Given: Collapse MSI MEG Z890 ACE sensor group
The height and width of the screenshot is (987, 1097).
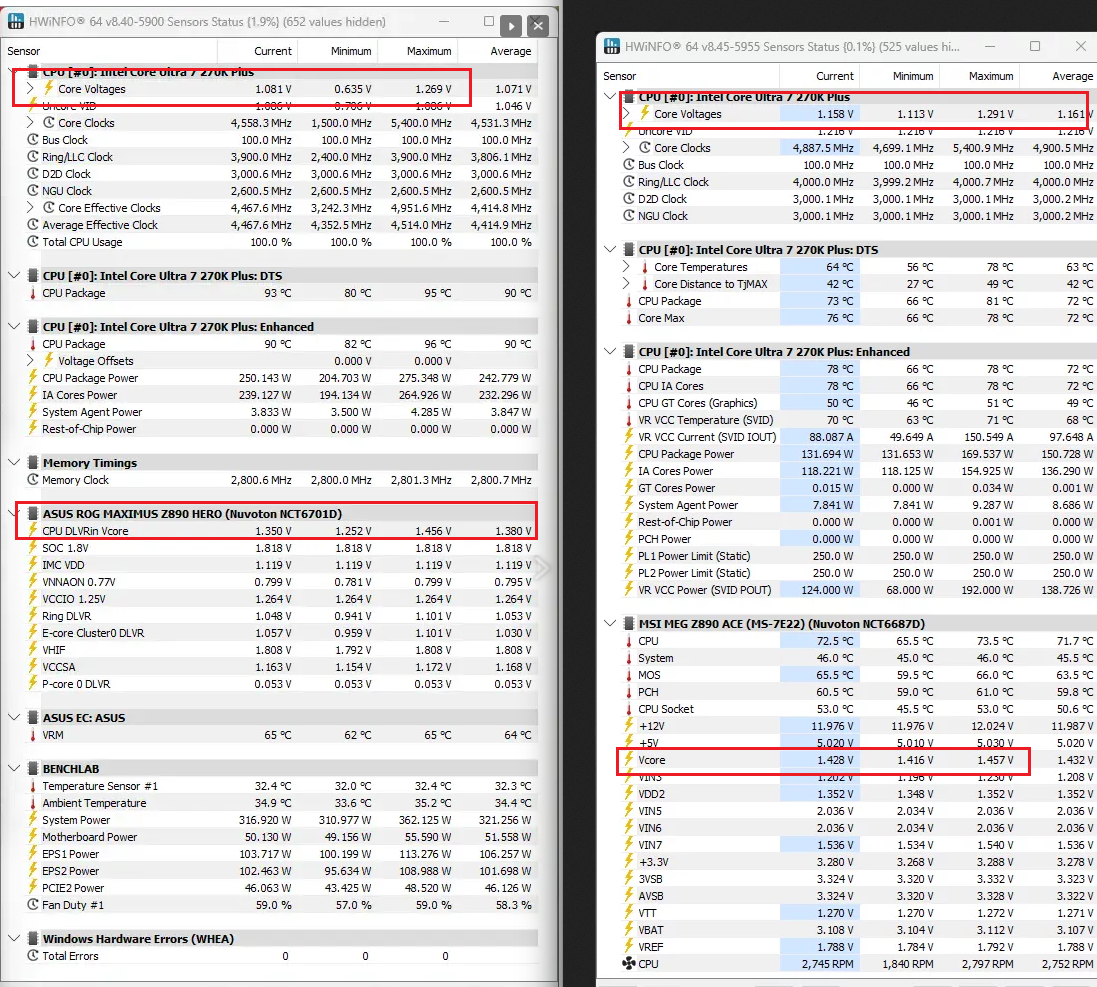Looking at the screenshot, I should (609, 623).
